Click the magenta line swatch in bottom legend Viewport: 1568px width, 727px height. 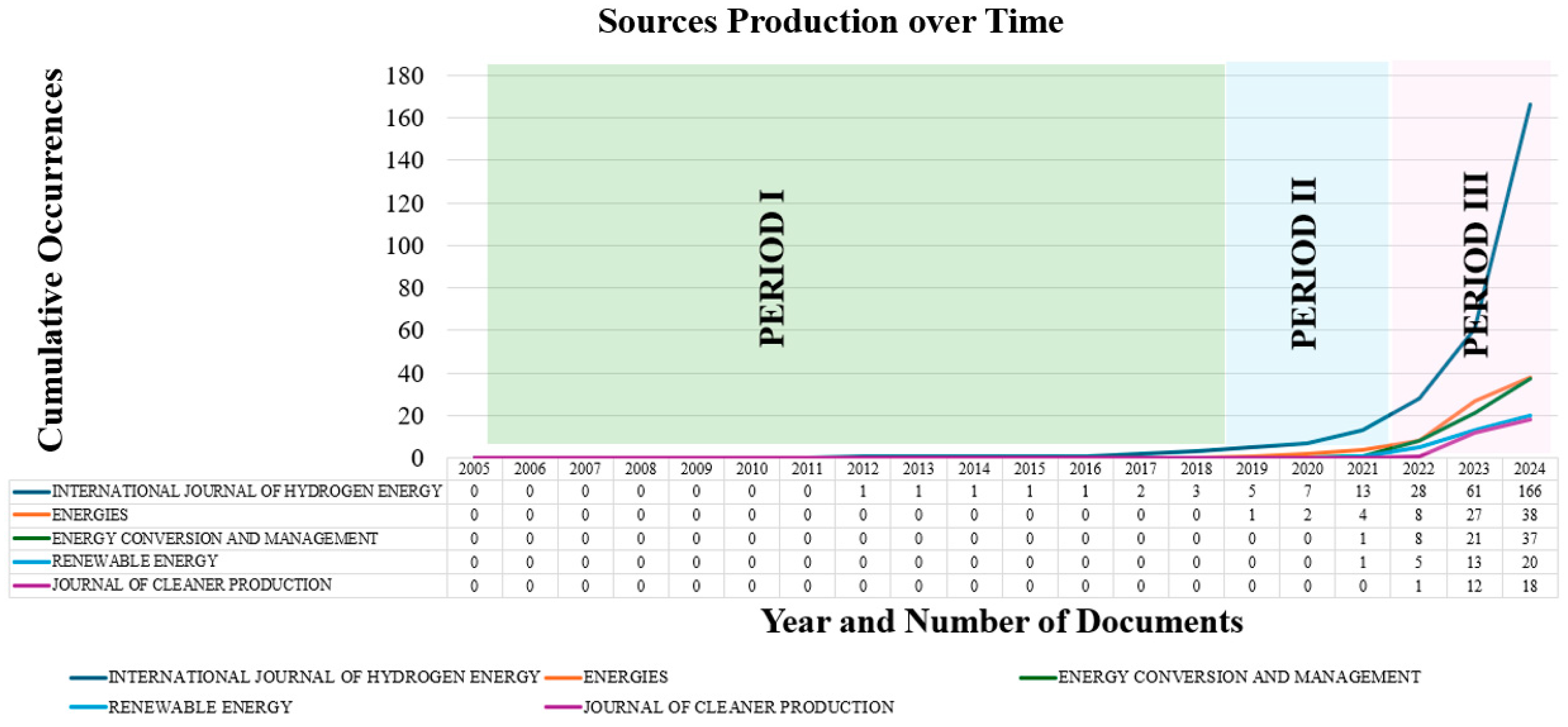[563, 708]
